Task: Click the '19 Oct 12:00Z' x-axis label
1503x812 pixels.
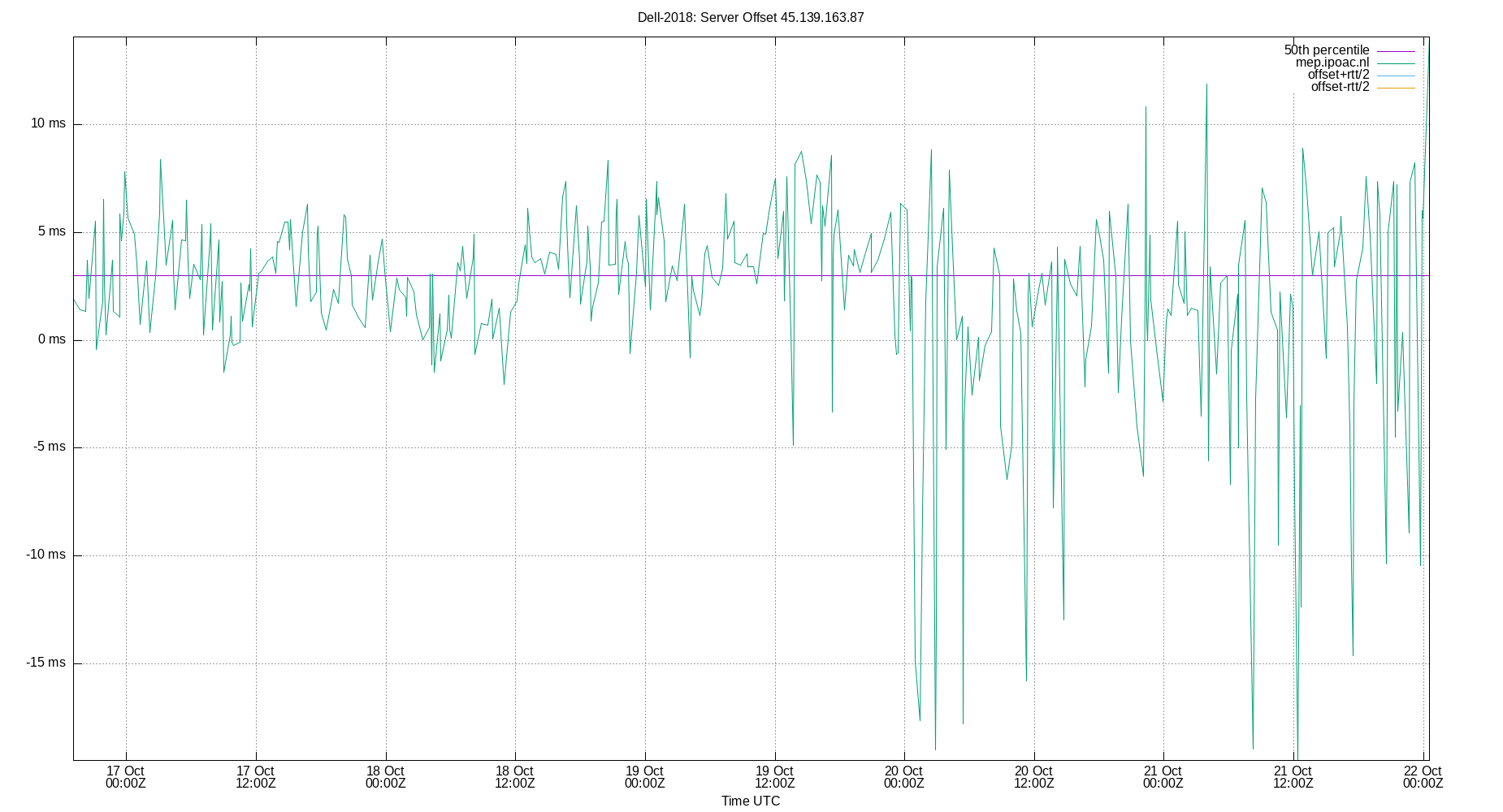Action: pos(774,777)
